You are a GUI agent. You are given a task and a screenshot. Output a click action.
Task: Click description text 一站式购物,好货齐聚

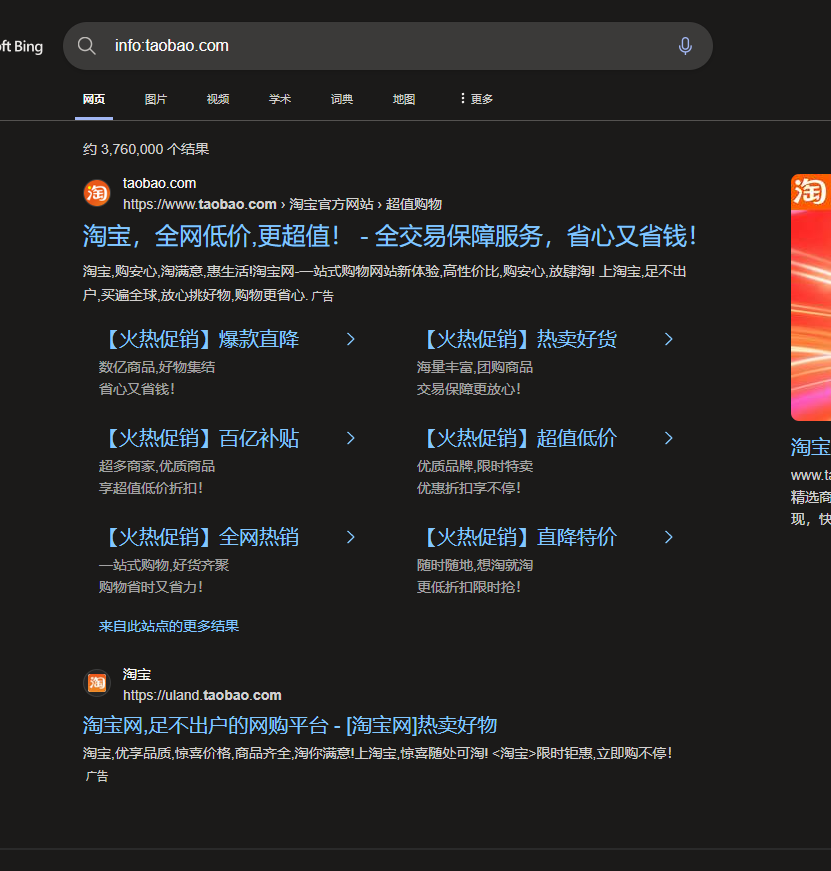(164, 565)
